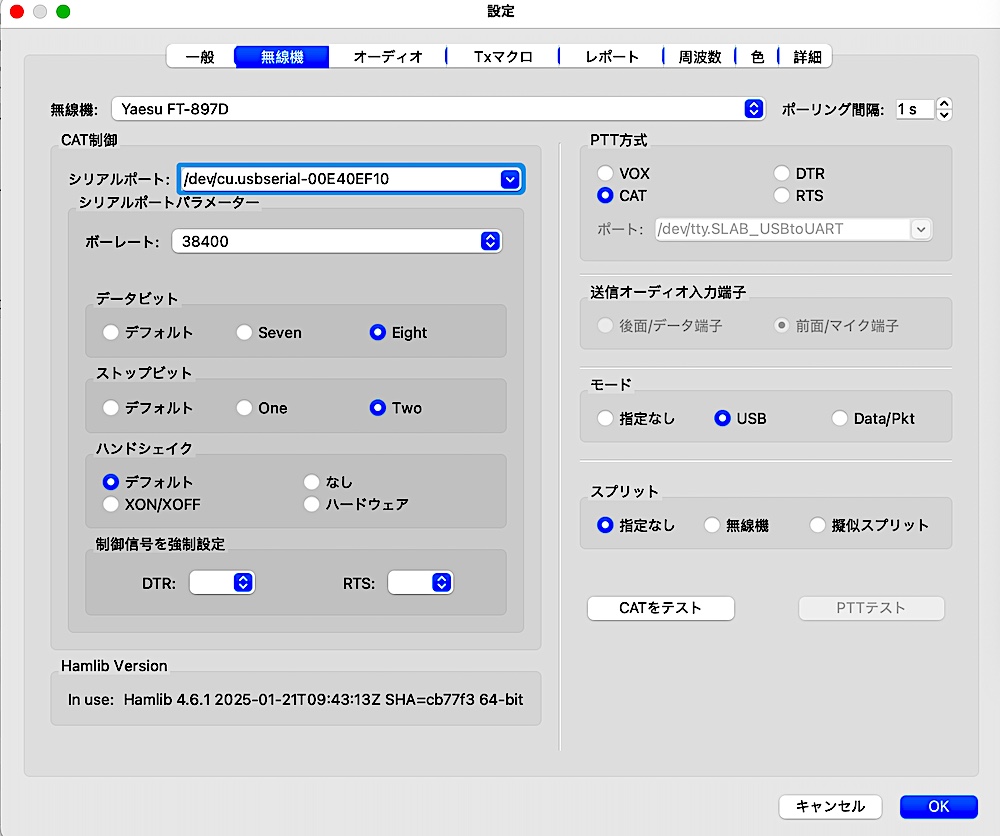
Task: Choose DTR PTT method
Action: point(782,174)
